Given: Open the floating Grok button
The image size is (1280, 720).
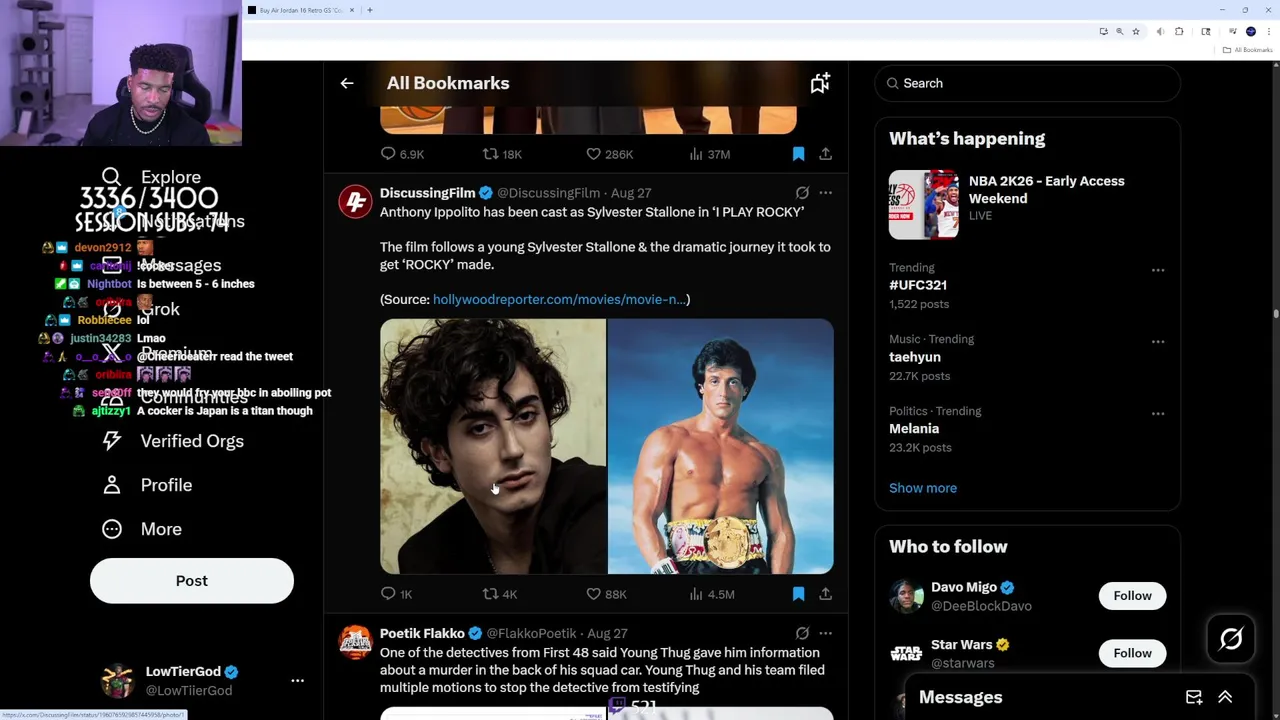Looking at the screenshot, I should click(1231, 639).
